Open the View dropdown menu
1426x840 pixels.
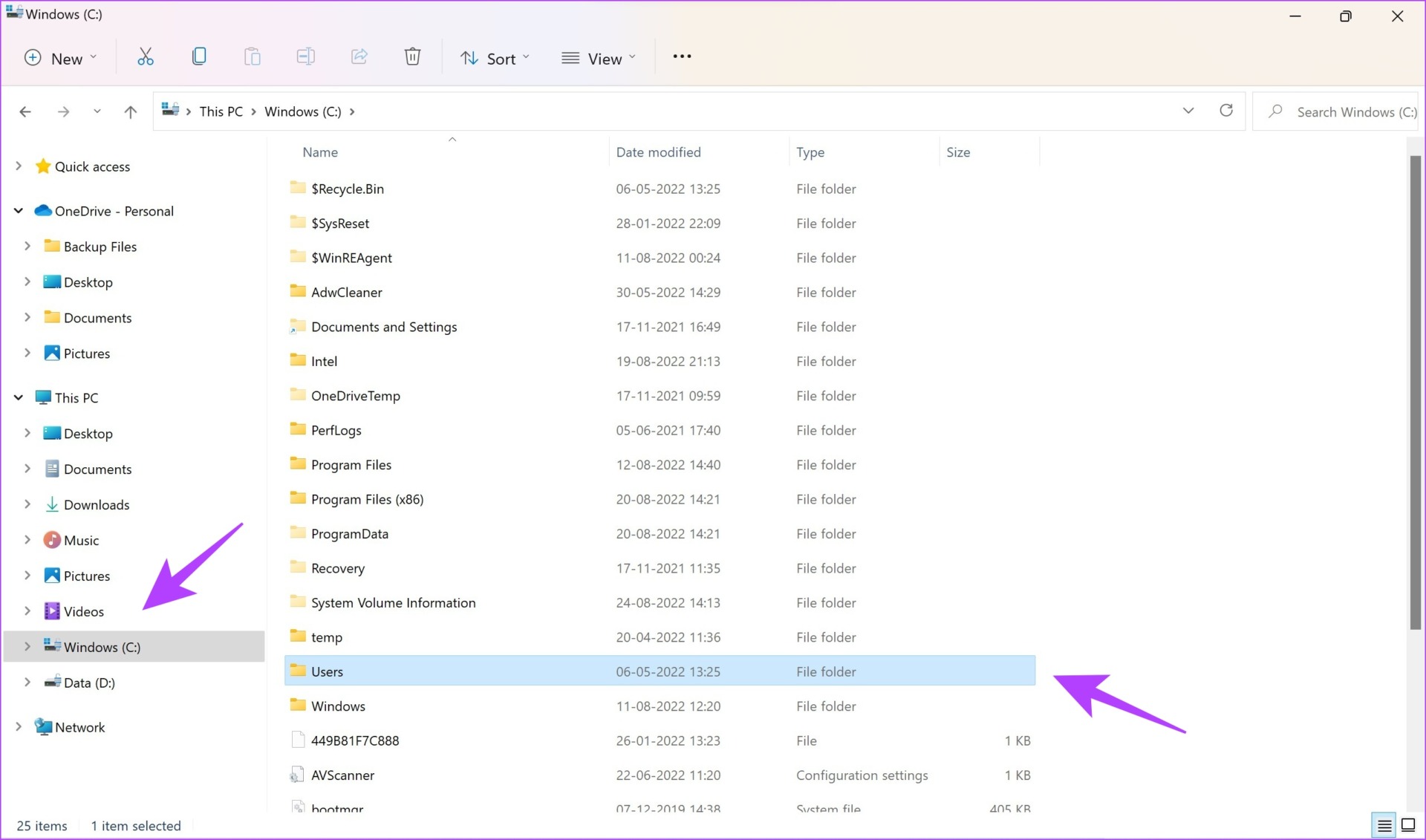tap(599, 58)
